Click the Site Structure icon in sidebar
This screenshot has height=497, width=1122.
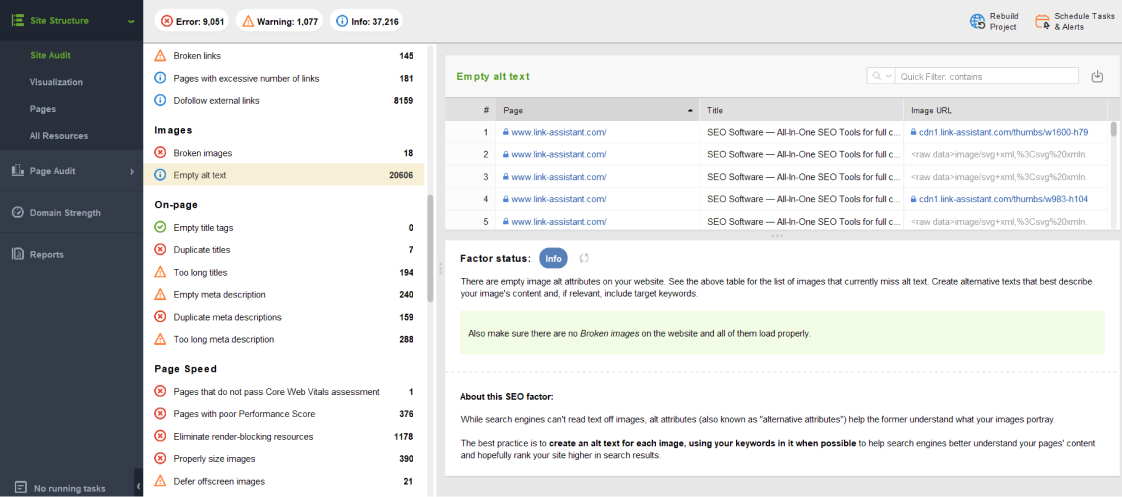pyautogui.click(x=19, y=21)
